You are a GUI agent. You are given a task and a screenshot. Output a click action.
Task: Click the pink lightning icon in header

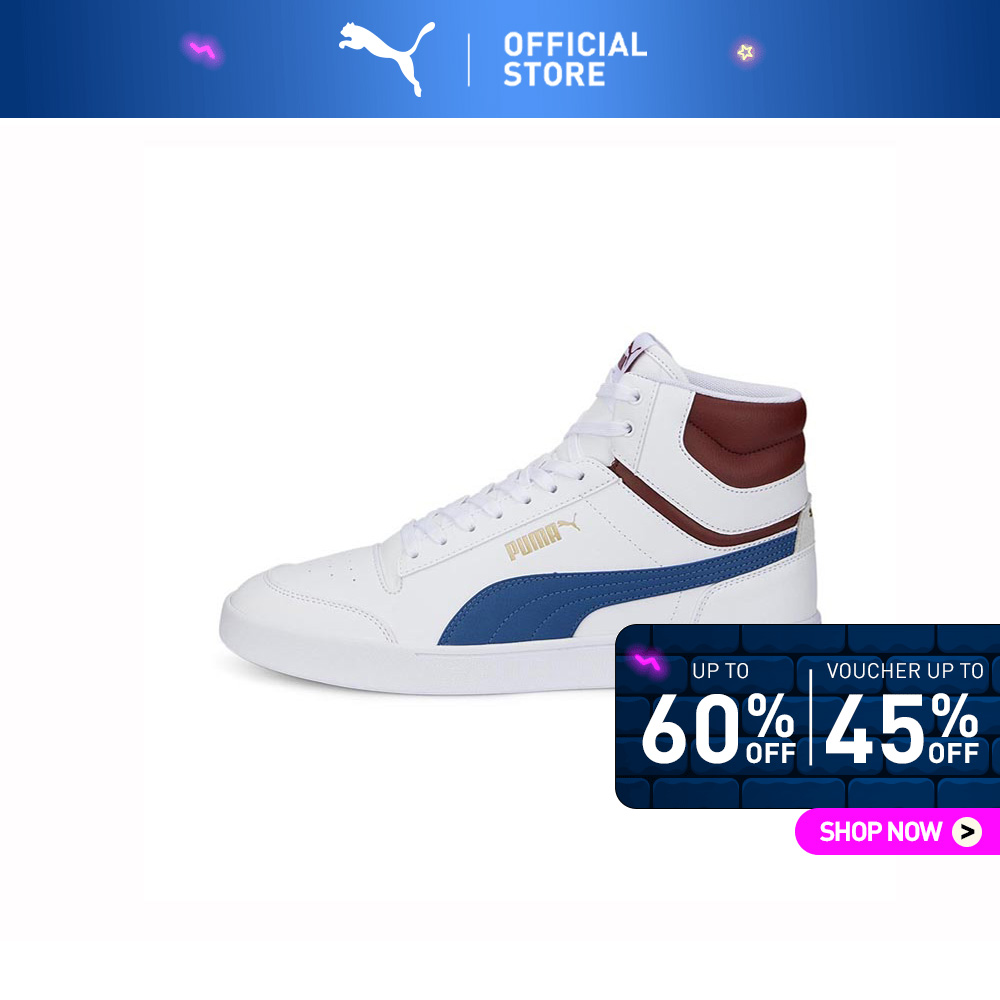[x=203, y=50]
